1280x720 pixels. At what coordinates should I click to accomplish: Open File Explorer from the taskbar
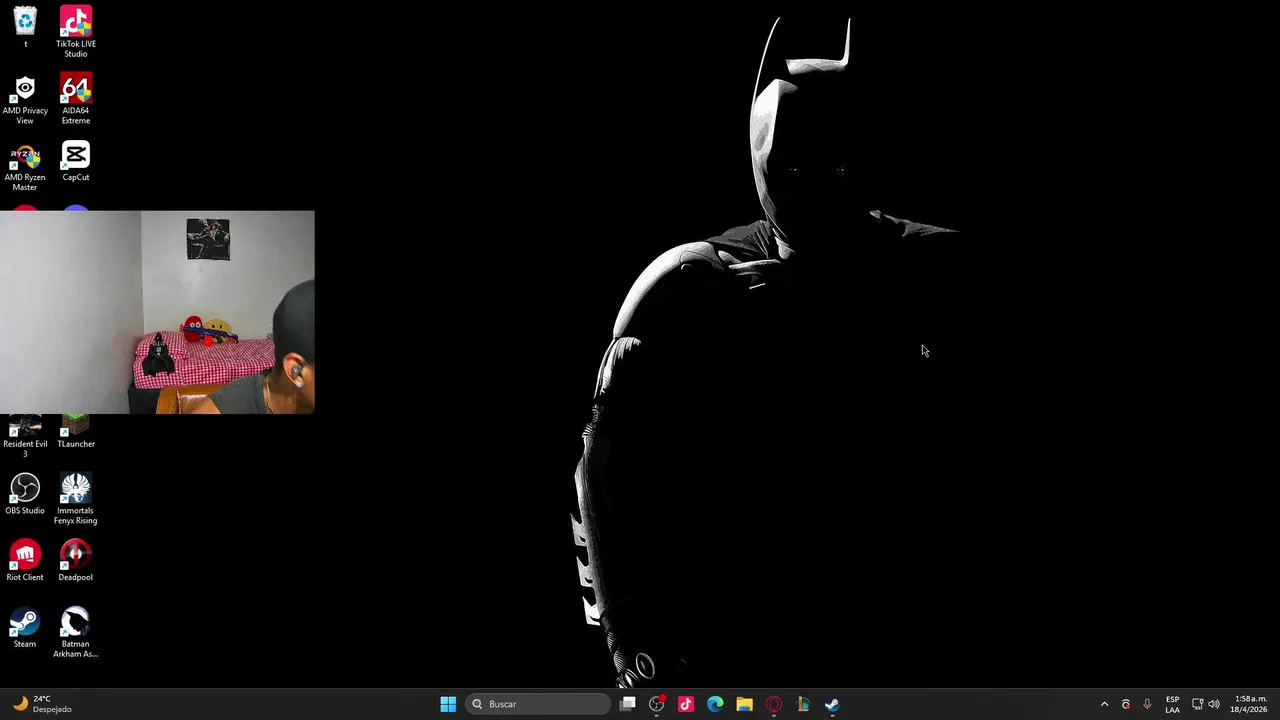[x=744, y=704]
